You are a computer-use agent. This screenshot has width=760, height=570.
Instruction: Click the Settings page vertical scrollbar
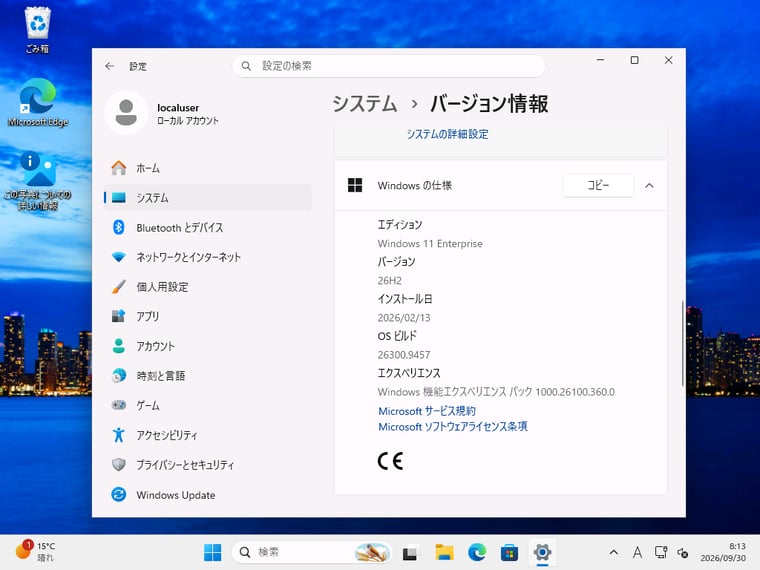coord(682,343)
